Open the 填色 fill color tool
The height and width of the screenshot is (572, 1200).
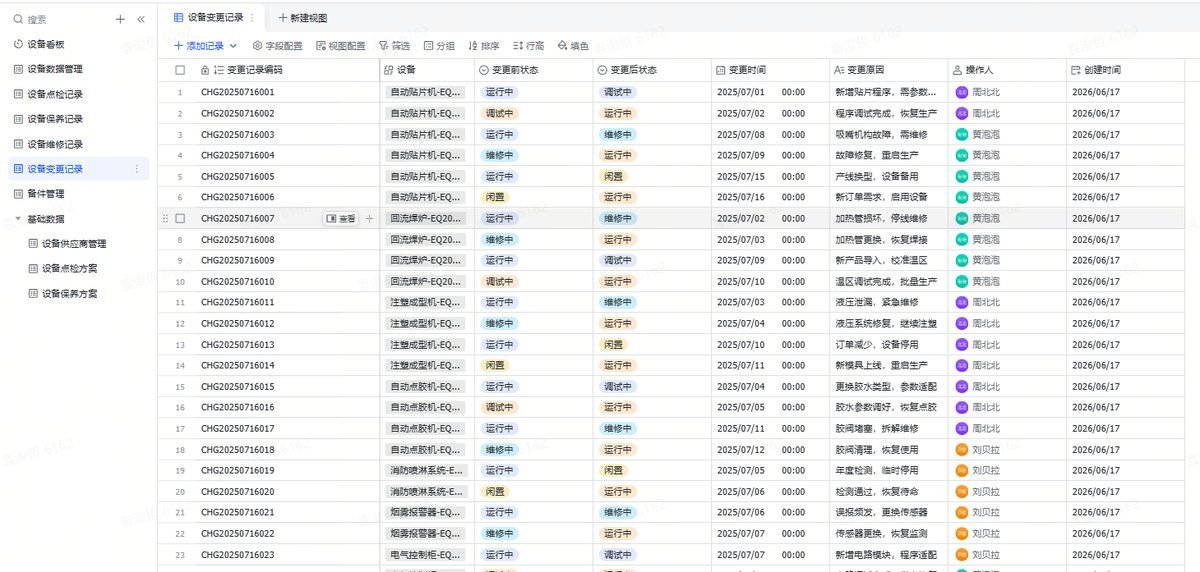coord(573,46)
